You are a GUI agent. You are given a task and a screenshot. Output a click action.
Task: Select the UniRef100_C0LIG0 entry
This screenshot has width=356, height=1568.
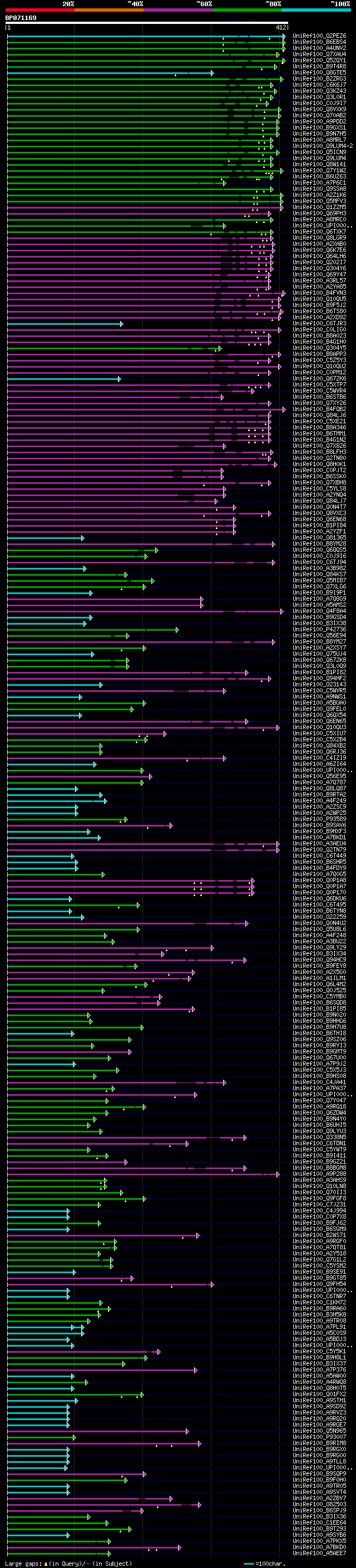coord(319,329)
